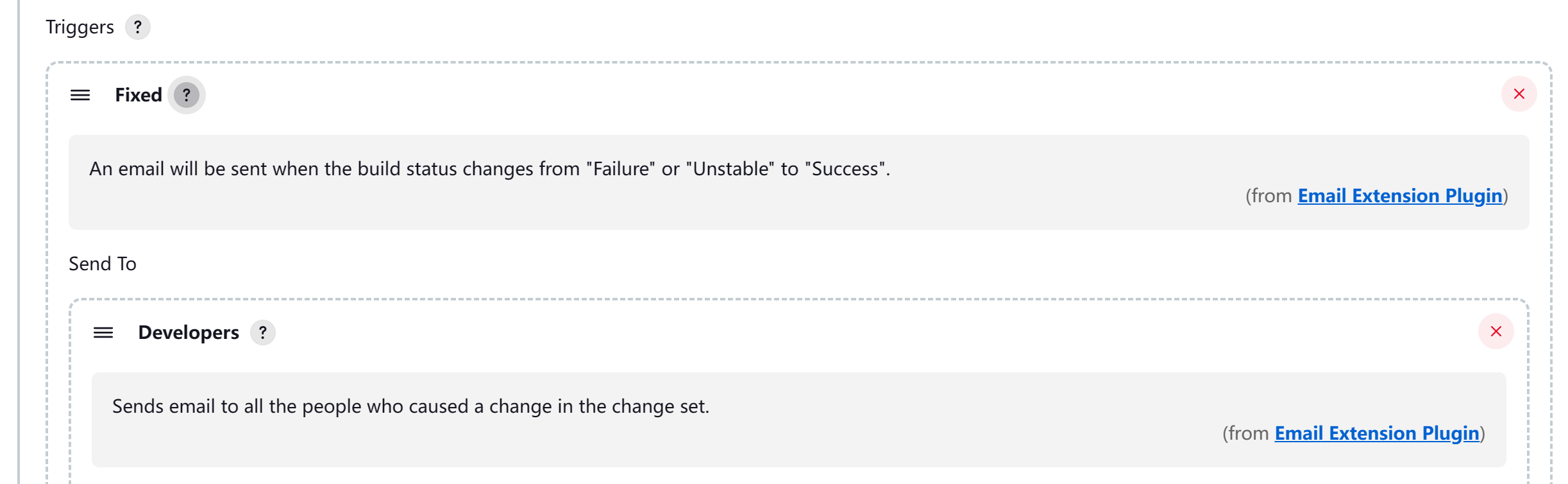Grab the Developers recipient drag handle
The image size is (1568, 484).
(103, 333)
